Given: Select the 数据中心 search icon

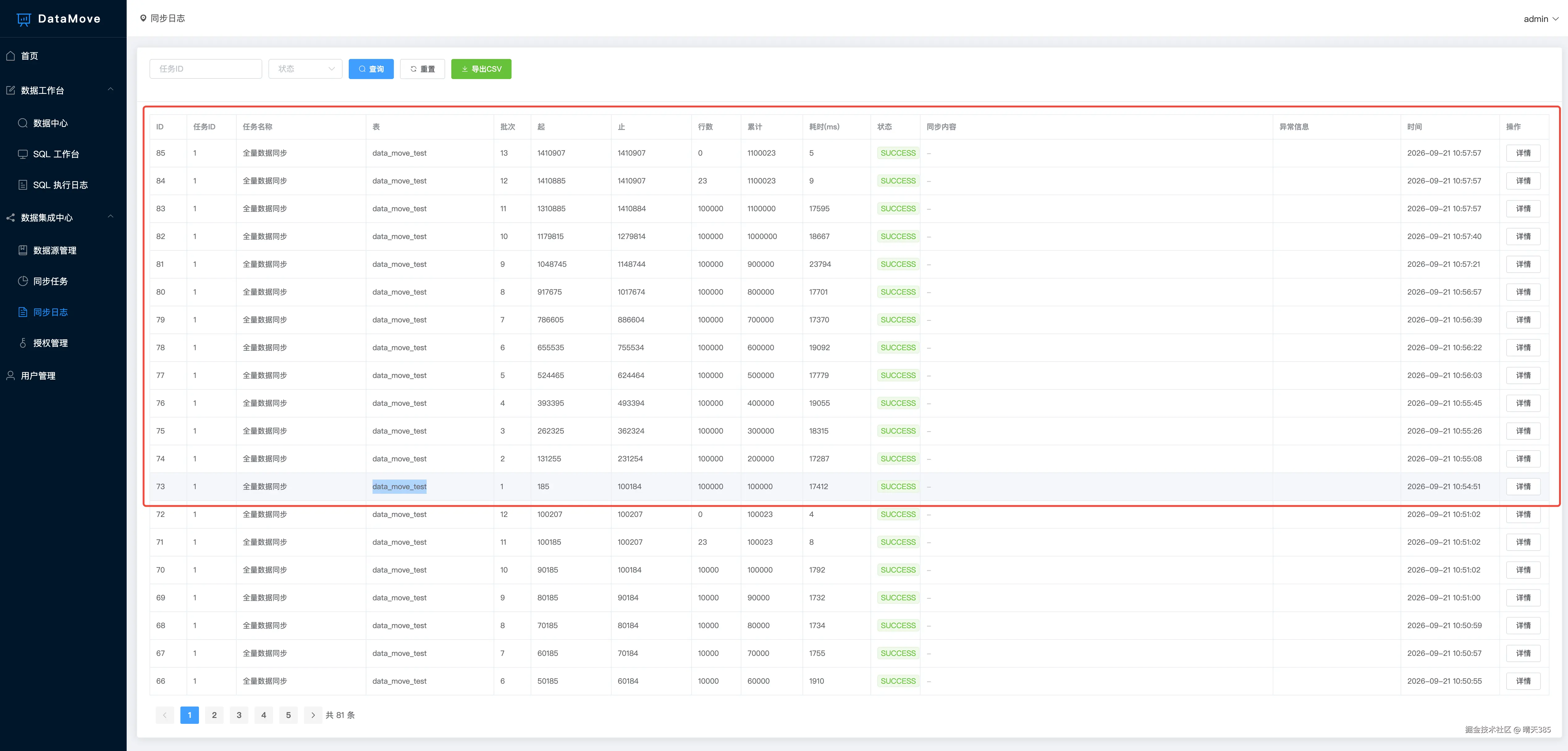Looking at the screenshot, I should pyautogui.click(x=23, y=123).
